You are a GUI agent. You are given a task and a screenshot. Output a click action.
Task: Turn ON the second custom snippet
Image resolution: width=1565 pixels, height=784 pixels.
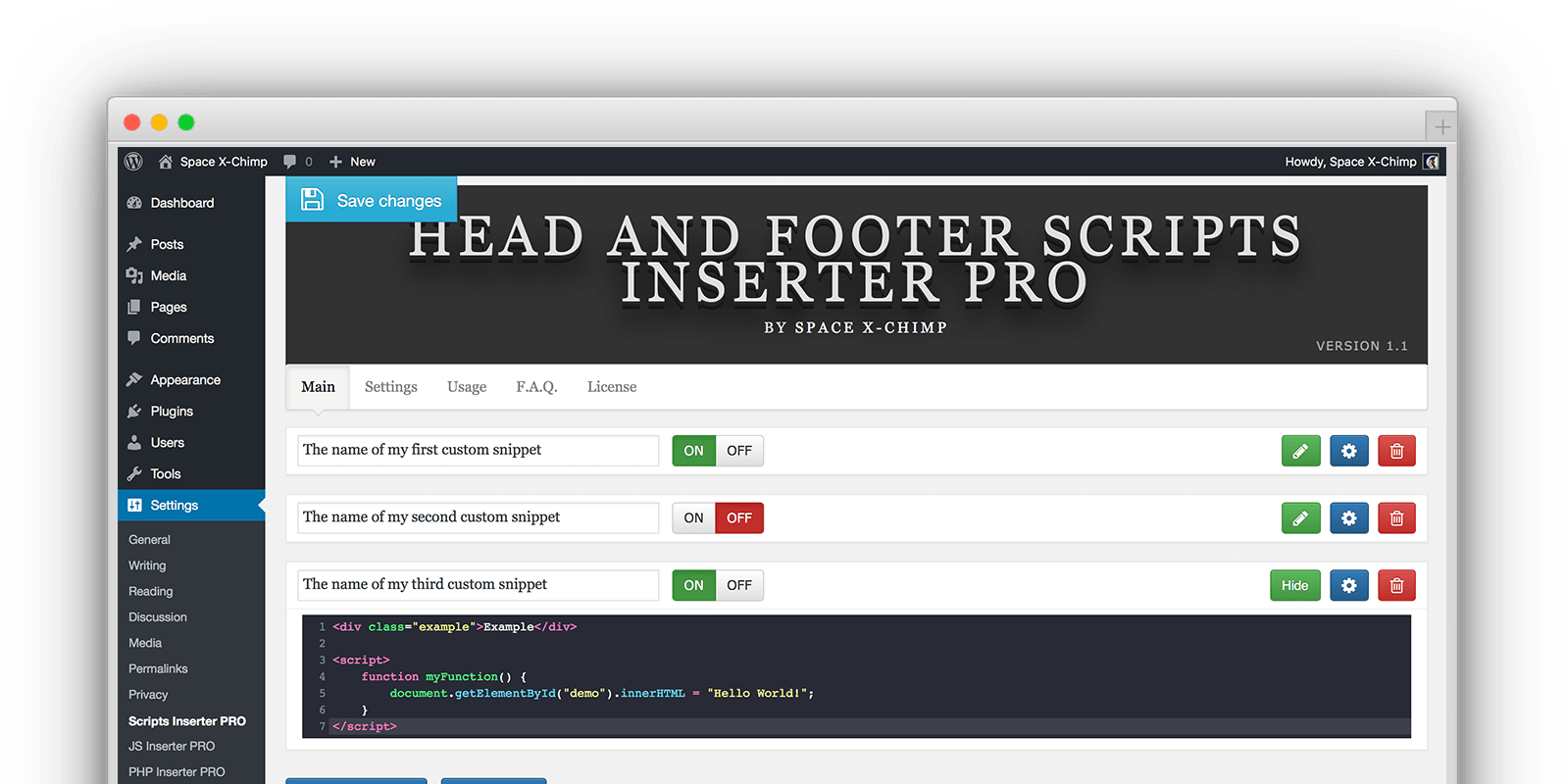[x=693, y=518]
